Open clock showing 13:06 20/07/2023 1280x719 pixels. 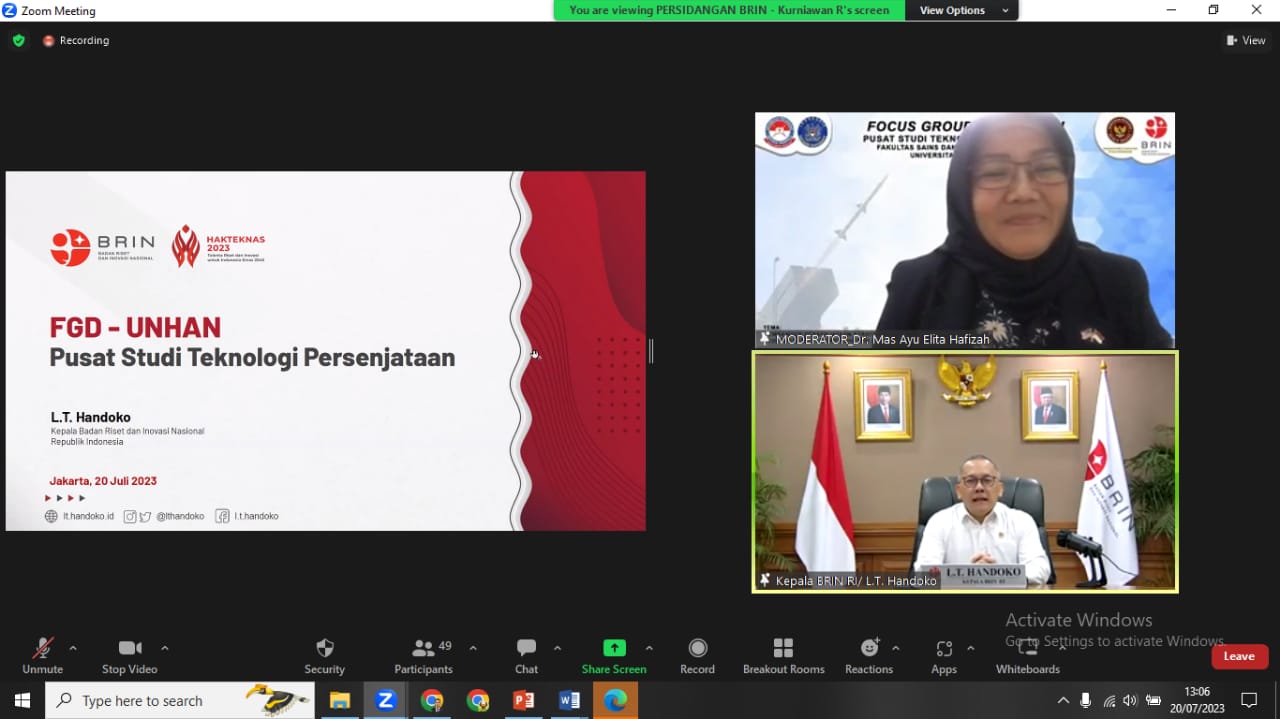pos(1198,700)
